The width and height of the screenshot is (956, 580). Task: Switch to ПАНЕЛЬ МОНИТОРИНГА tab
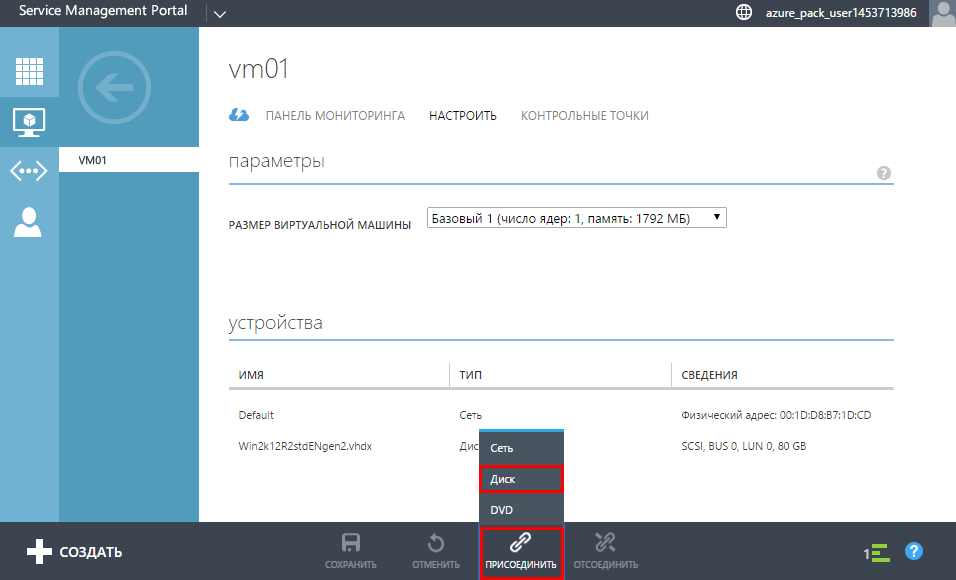(x=335, y=116)
